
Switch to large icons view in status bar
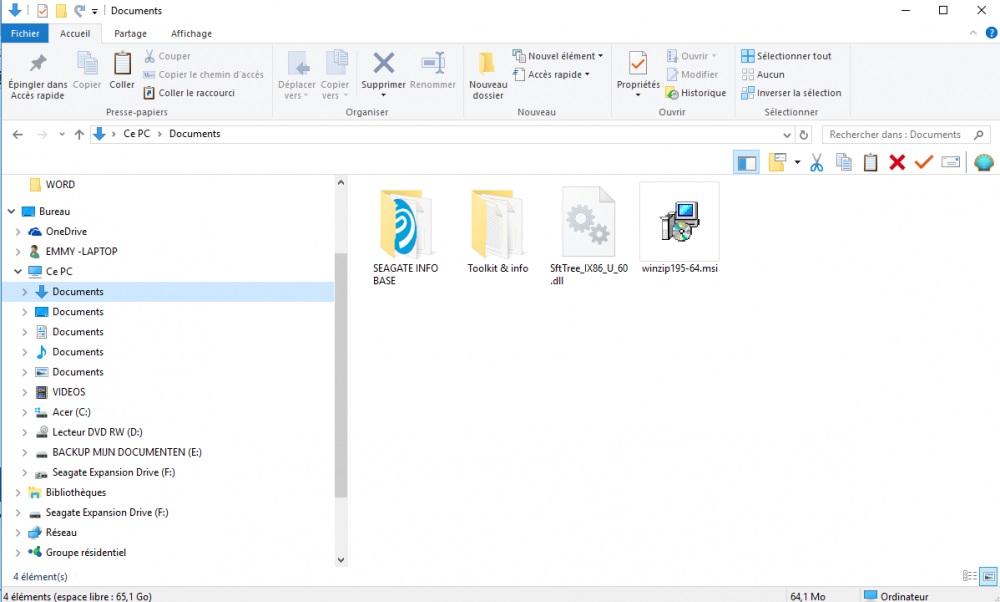(989, 576)
